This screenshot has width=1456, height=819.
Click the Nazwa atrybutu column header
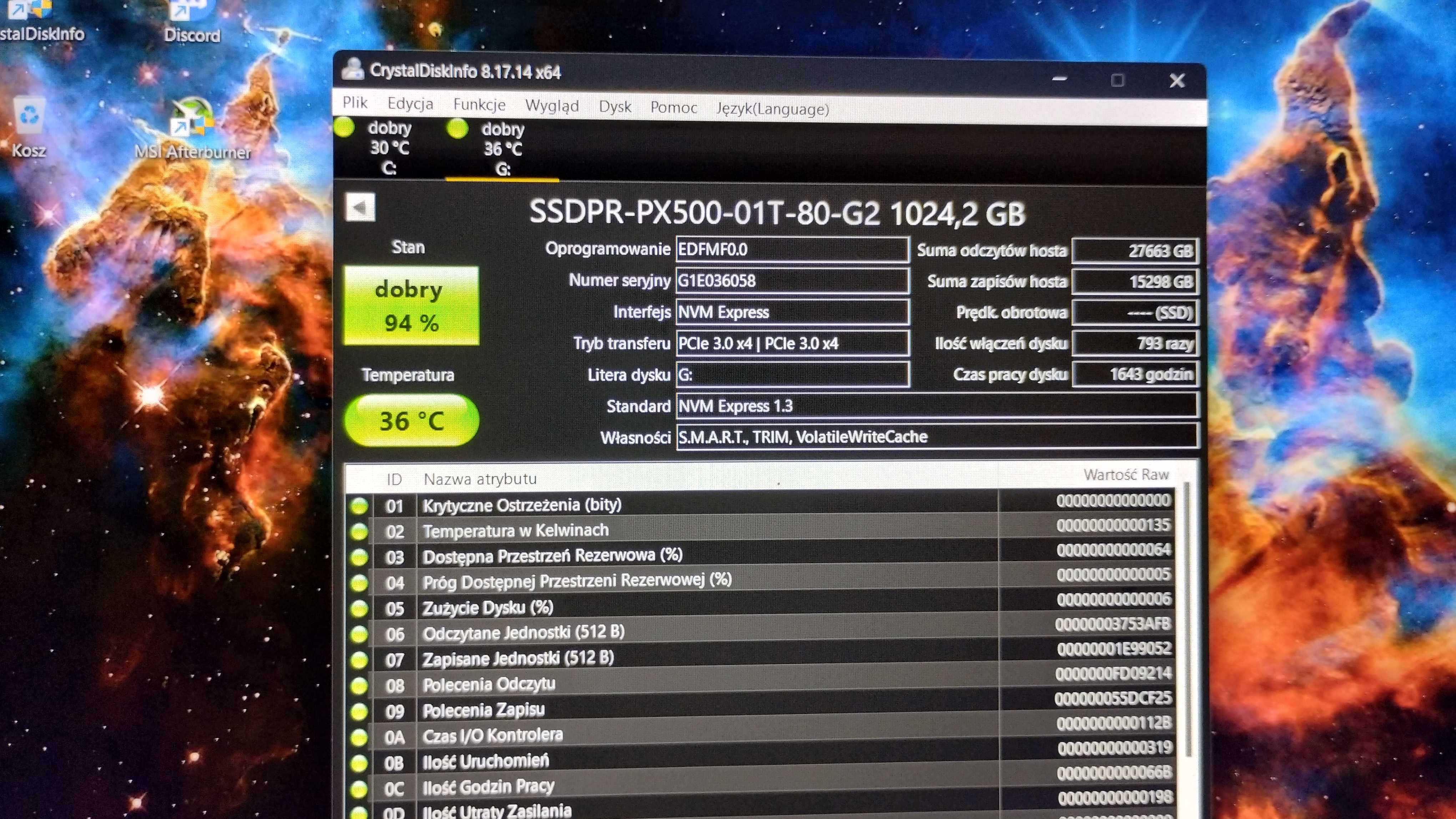[707, 478]
